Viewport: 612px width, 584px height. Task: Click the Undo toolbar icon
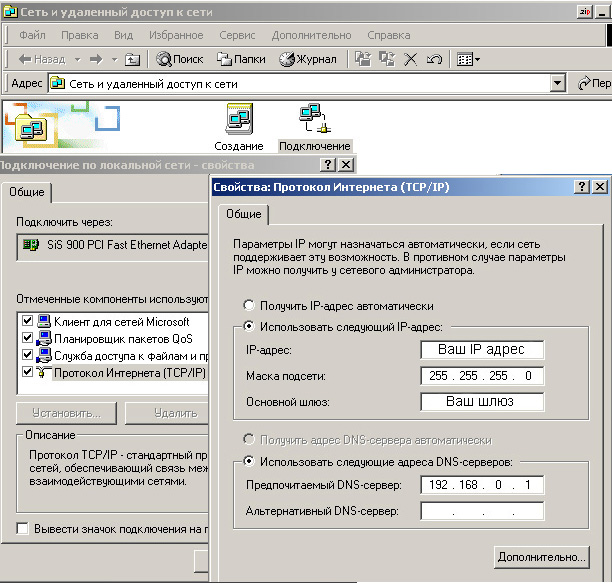[x=434, y=59]
